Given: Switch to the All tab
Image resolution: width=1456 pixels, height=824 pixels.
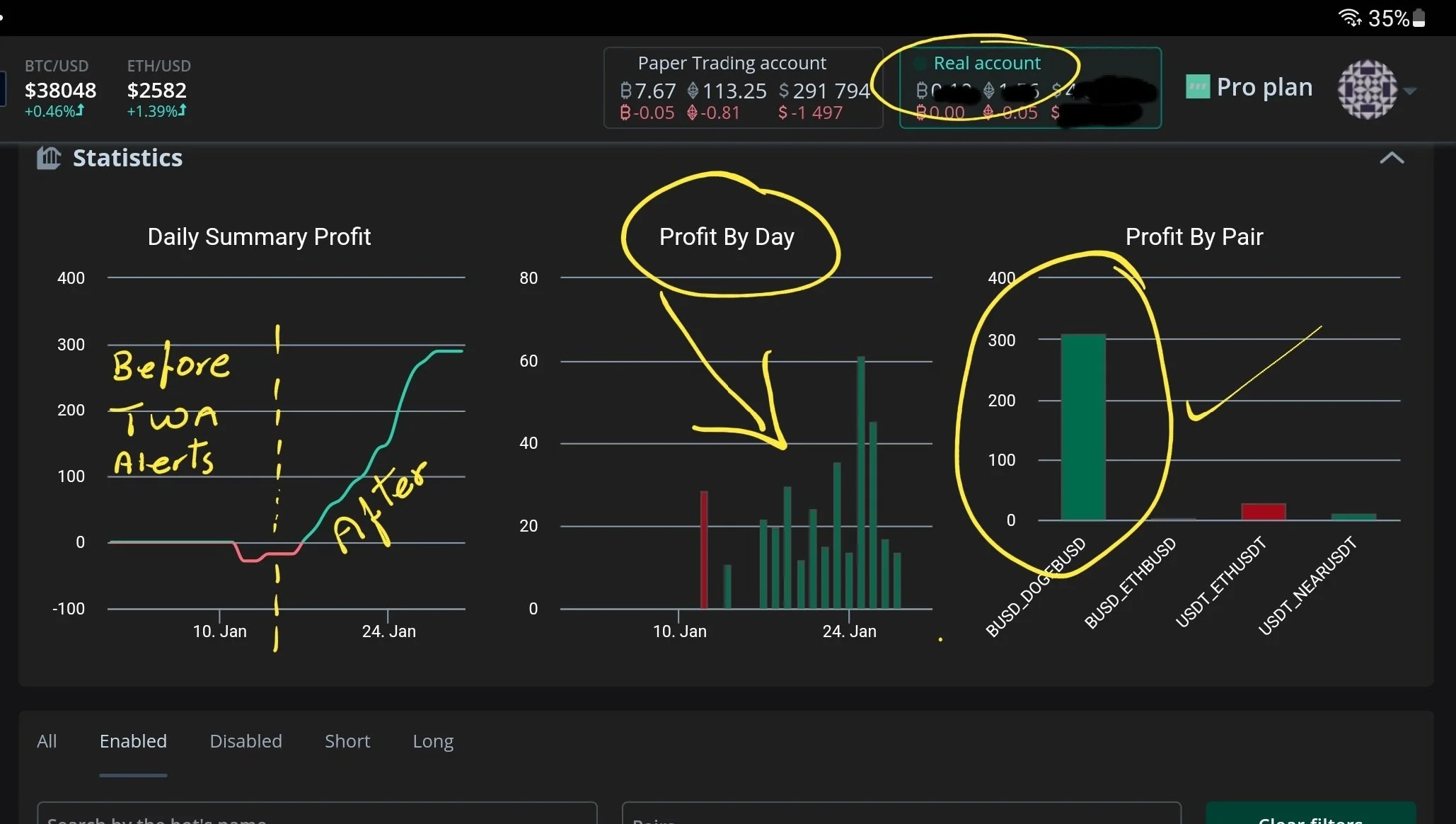Looking at the screenshot, I should coord(47,741).
